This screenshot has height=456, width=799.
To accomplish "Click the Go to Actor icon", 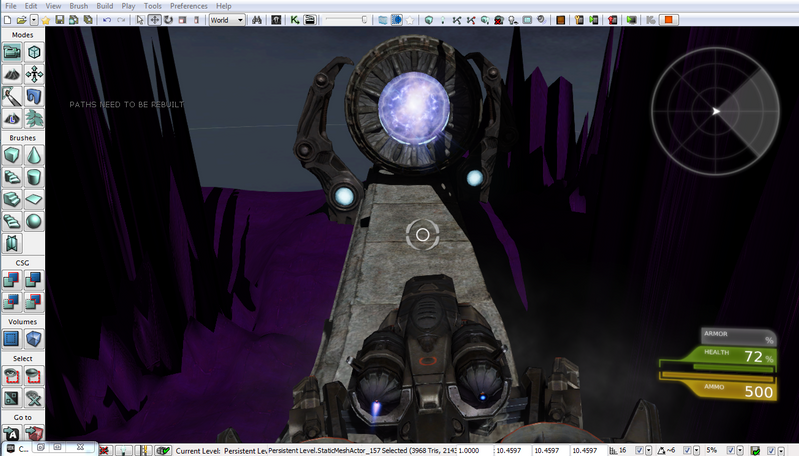I will (x=12, y=434).
